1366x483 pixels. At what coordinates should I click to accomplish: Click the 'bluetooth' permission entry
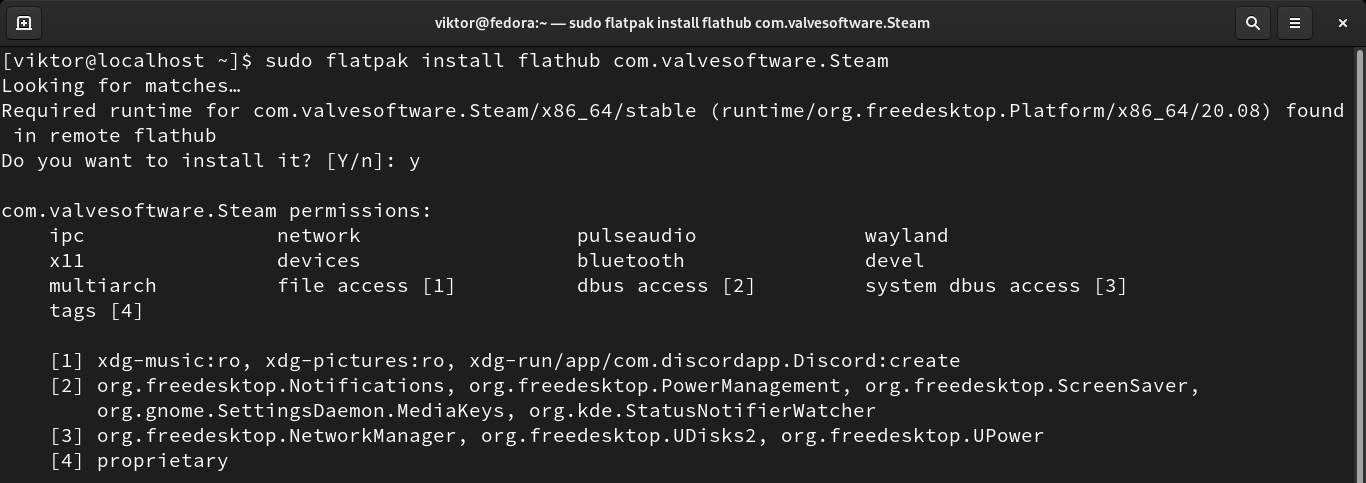click(x=630, y=261)
